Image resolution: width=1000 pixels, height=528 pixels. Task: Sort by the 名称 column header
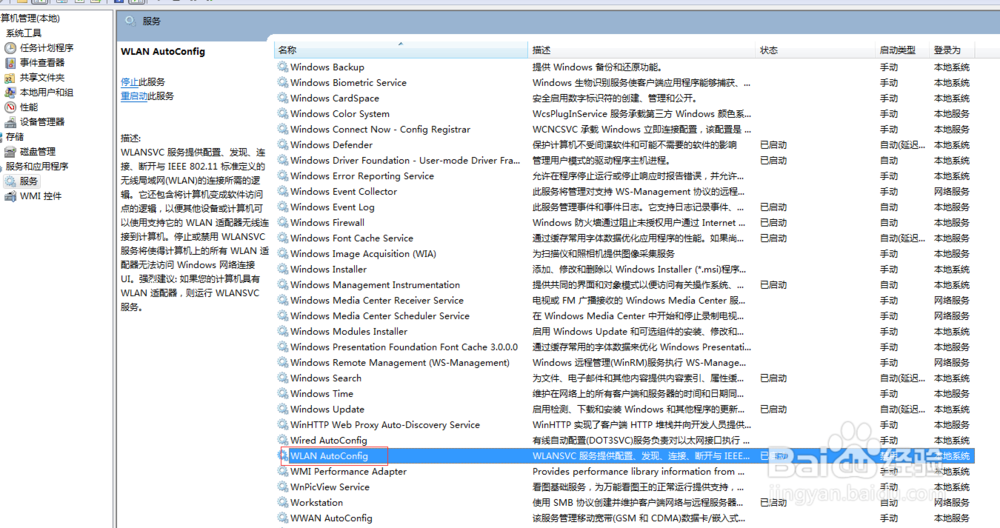pos(401,50)
